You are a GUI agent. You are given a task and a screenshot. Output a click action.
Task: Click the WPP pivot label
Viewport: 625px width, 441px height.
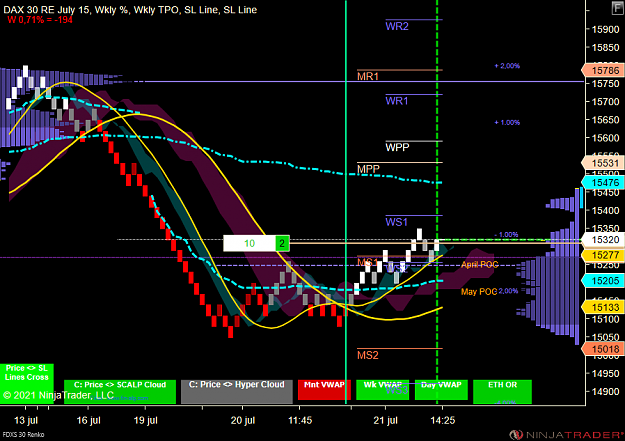397,148
